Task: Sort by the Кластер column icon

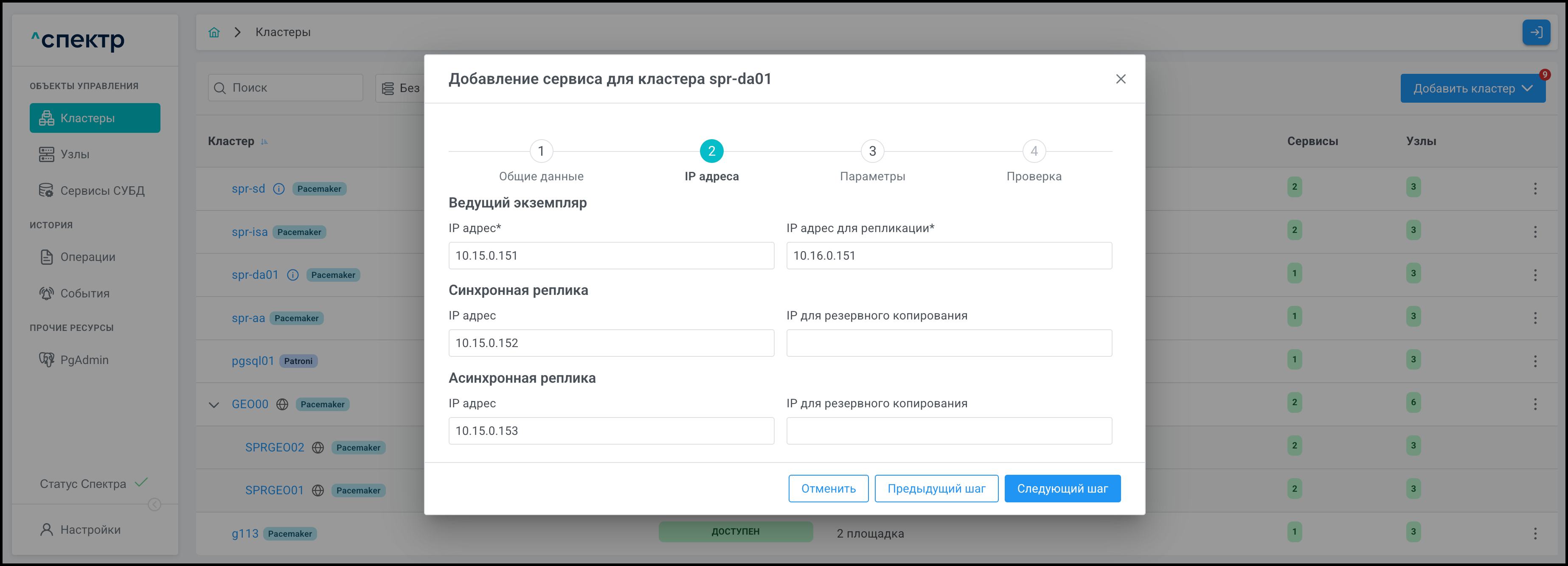Action: pos(264,142)
